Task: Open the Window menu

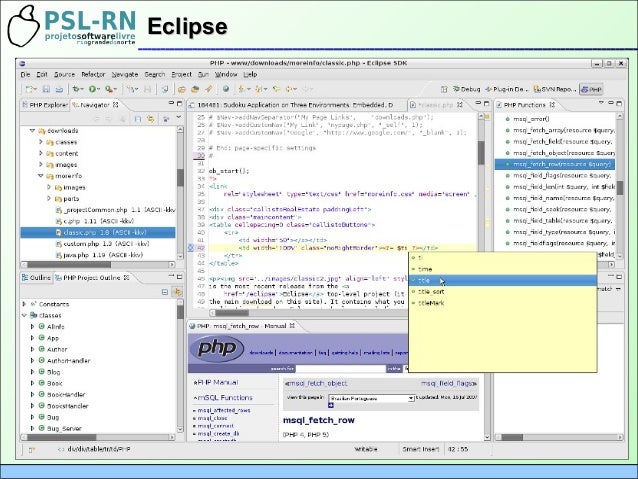Action: (x=226, y=74)
